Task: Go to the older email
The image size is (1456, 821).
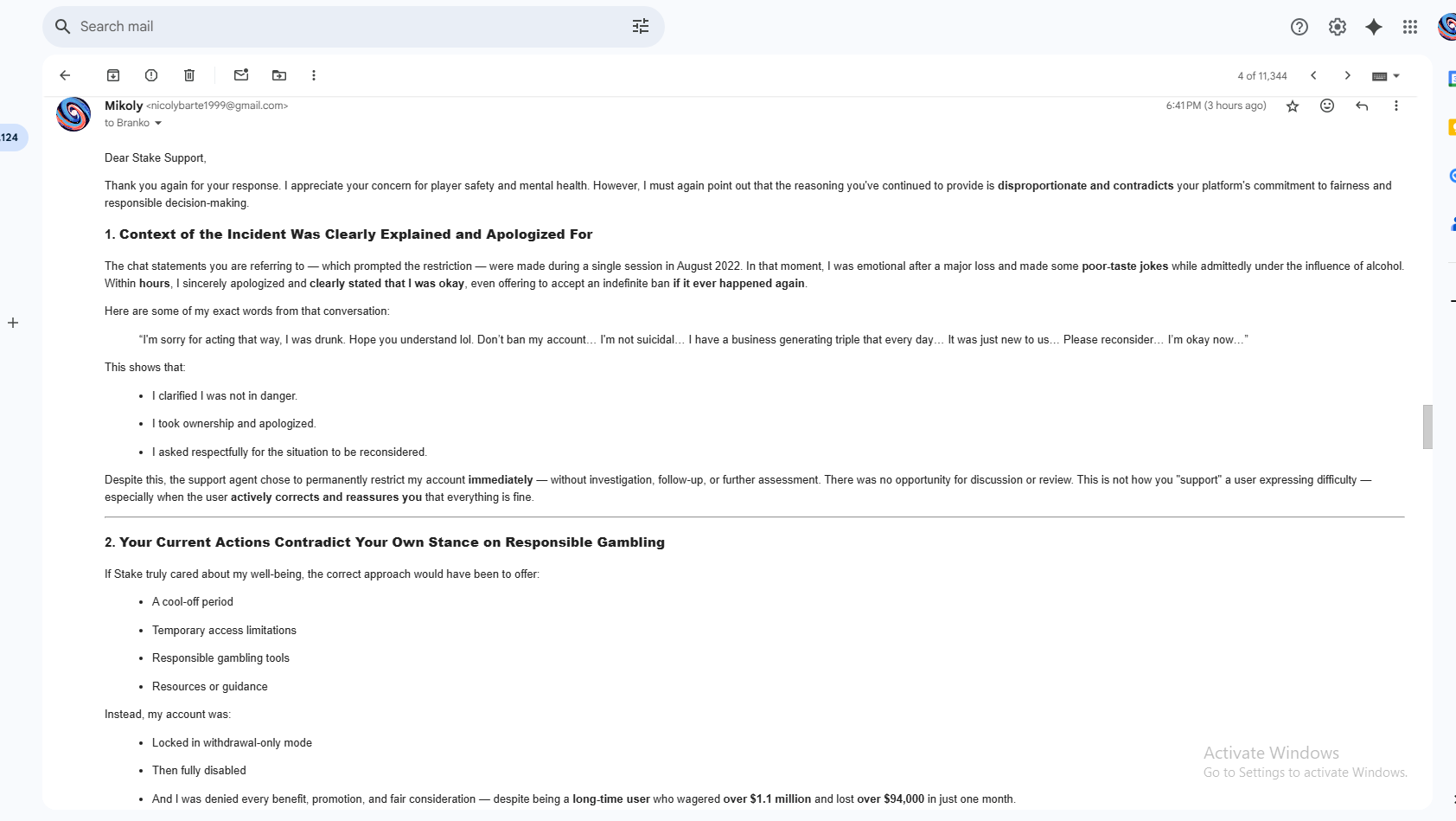Action: click(x=1347, y=75)
